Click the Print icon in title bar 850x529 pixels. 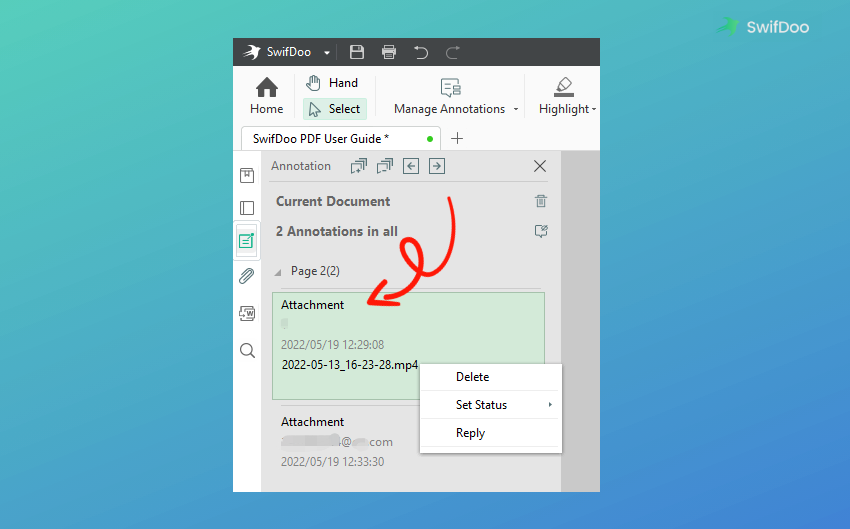(389, 52)
